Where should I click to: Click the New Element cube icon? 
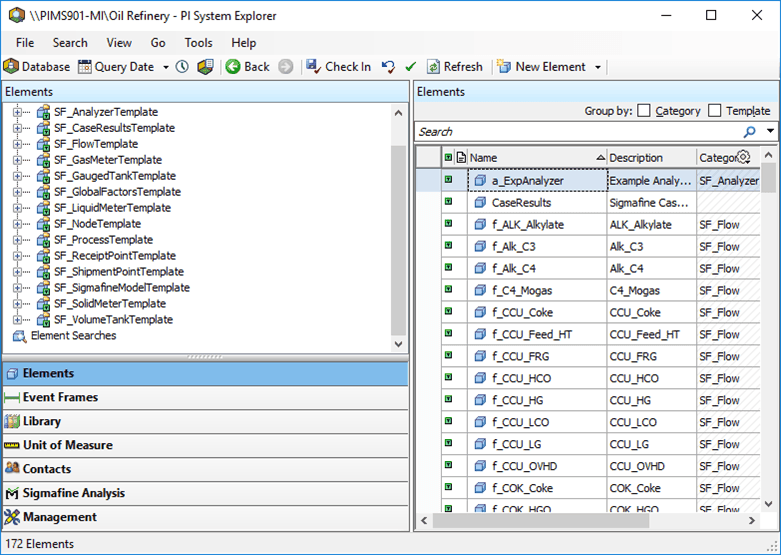point(504,67)
